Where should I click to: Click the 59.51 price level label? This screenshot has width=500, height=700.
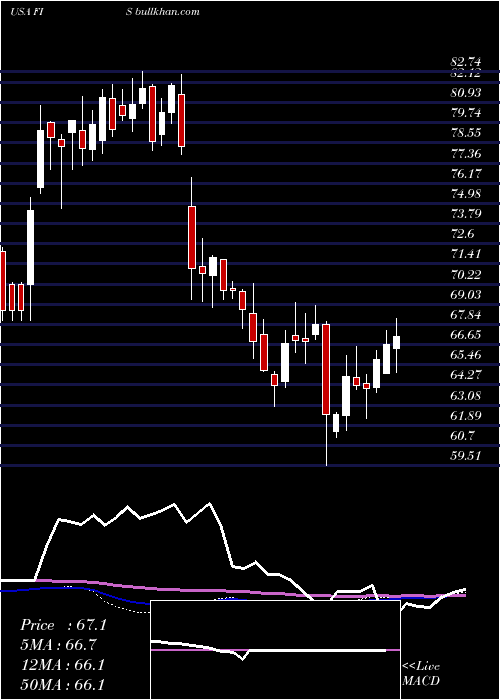click(x=466, y=456)
